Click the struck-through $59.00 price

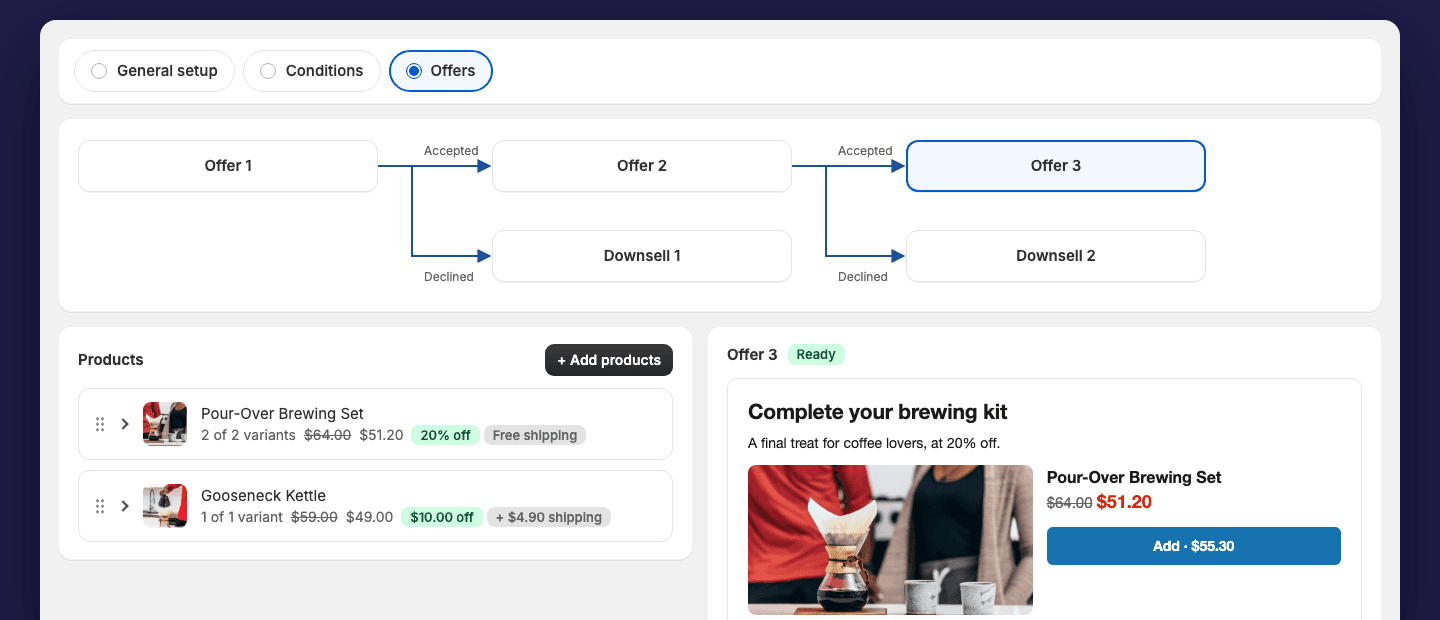click(314, 517)
